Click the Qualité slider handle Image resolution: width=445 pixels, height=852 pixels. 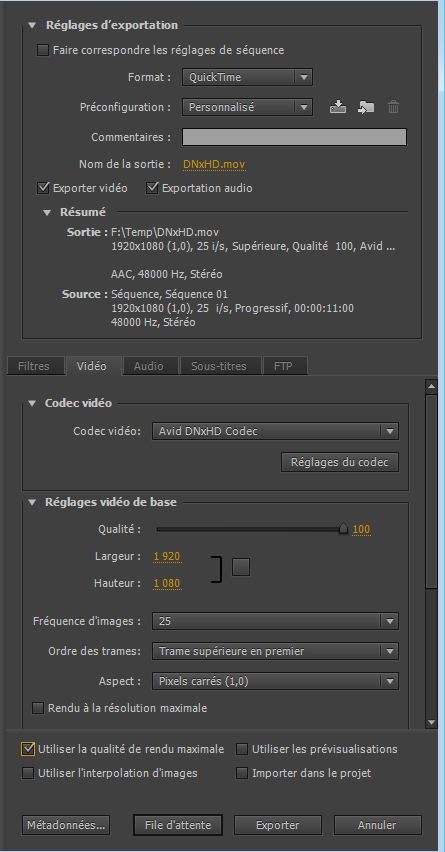point(343,529)
